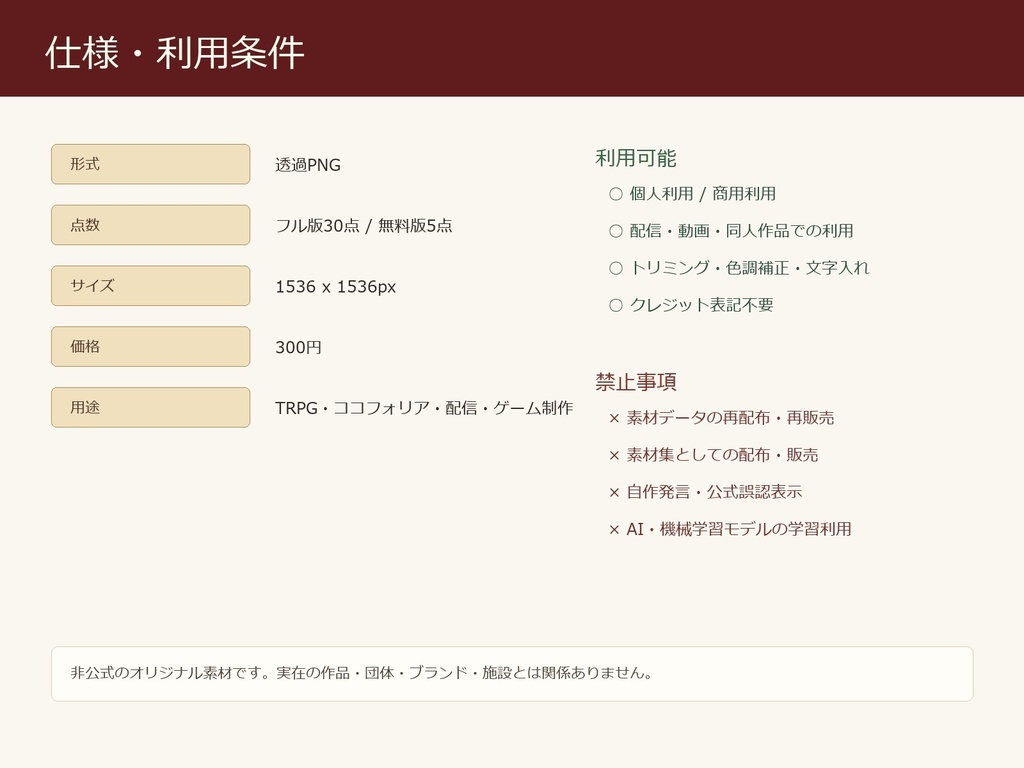Click the text 素材集としての配布・販売

[722, 455]
